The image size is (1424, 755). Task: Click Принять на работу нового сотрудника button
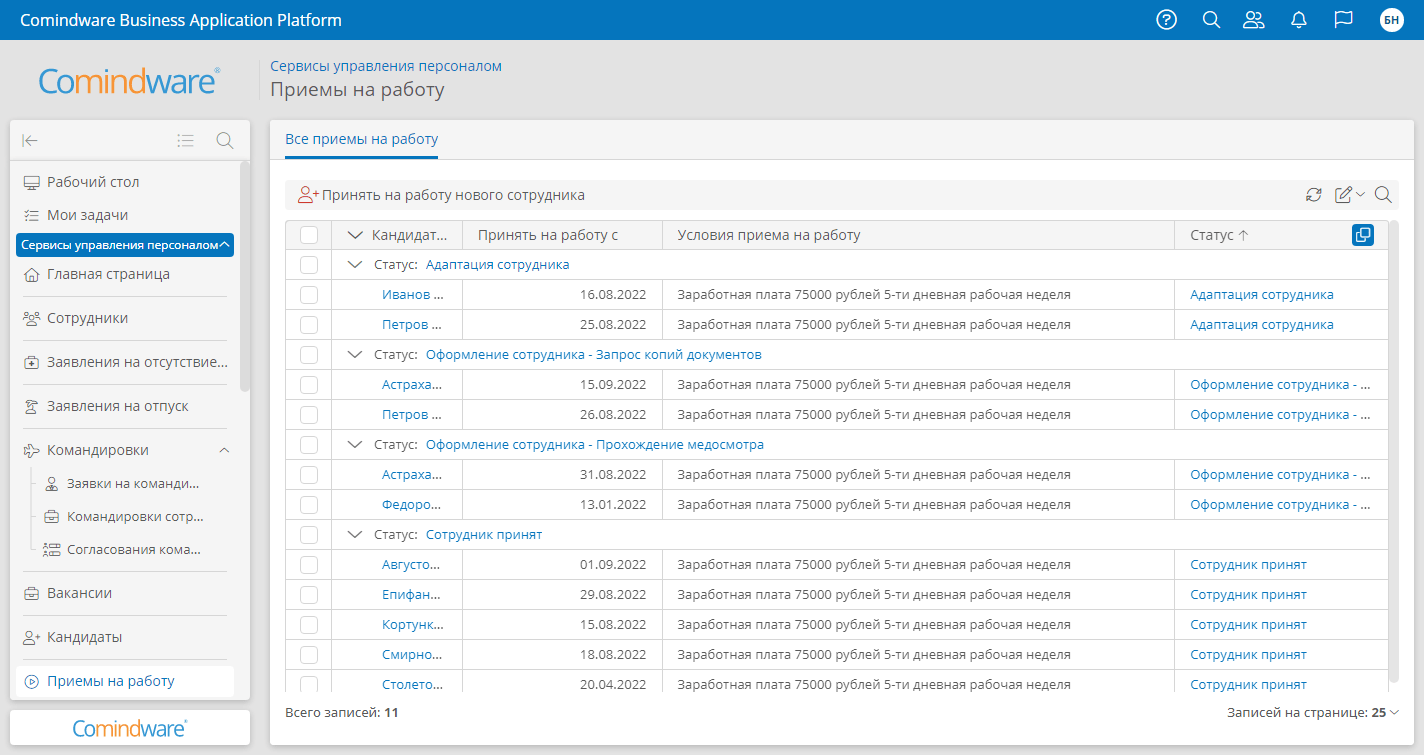tap(441, 195)
